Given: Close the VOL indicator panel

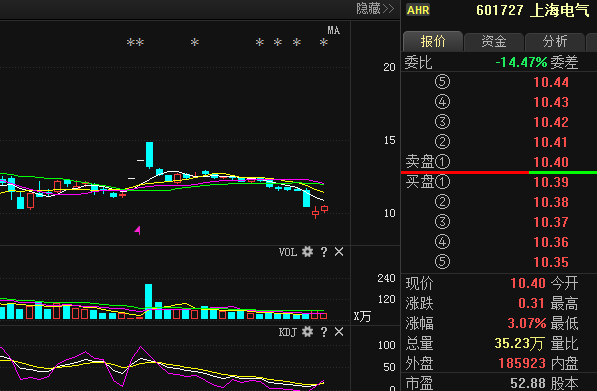Looking at the screenshot, I should pyautogui.click(x=339, y=252).
